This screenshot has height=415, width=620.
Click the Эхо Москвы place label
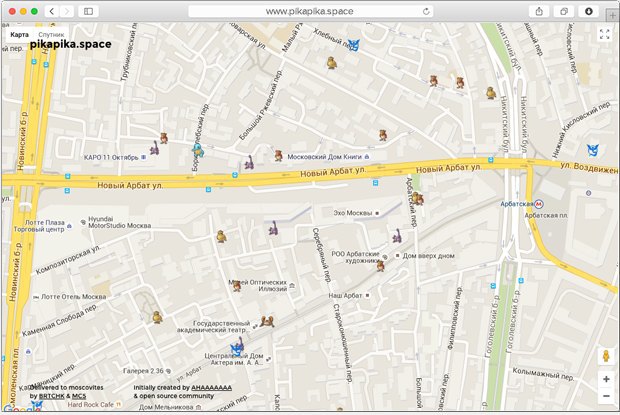353,213
